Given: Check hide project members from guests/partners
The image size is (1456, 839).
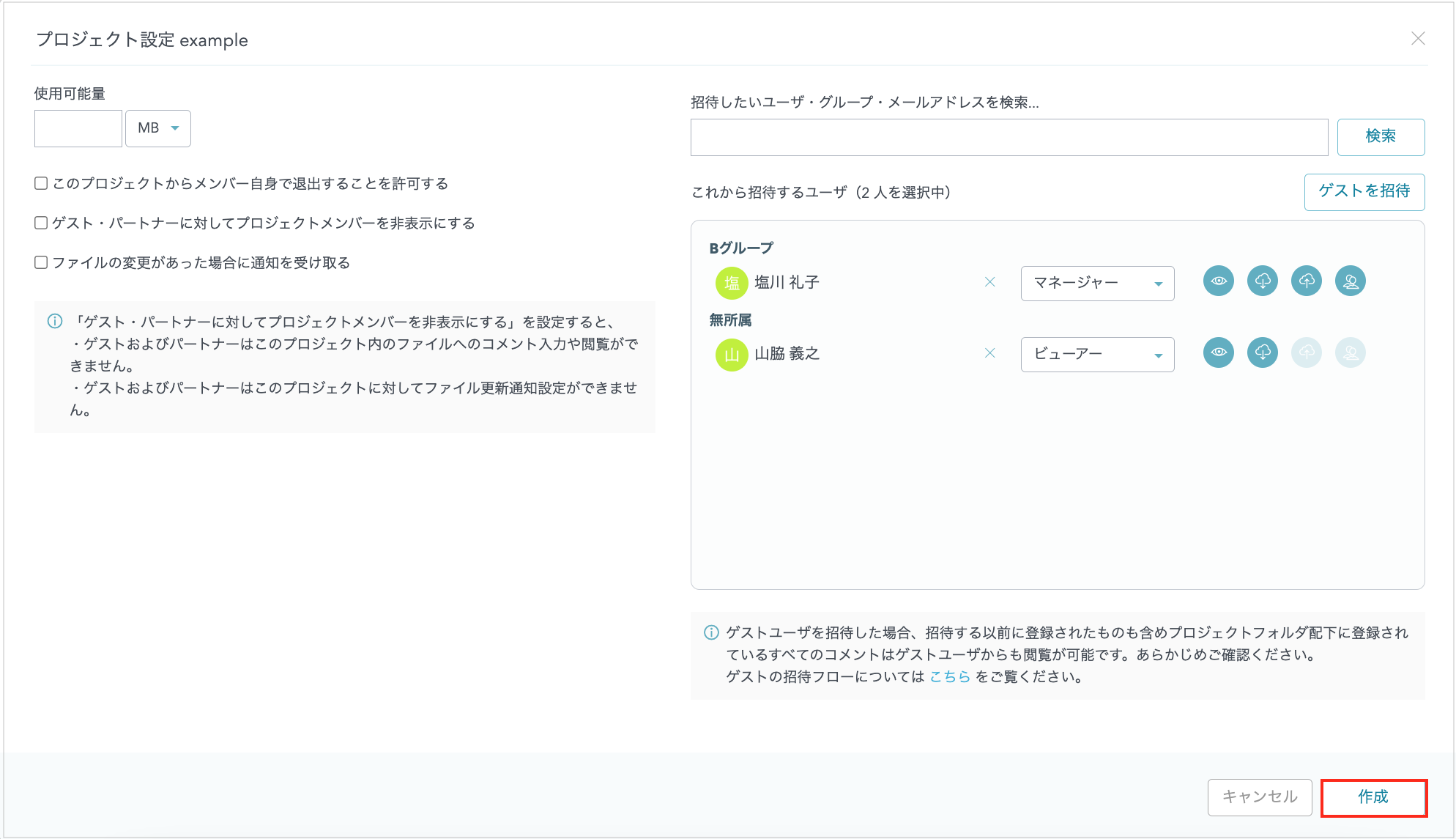Looking at the screenshot, I should click(x=42, y=223).
